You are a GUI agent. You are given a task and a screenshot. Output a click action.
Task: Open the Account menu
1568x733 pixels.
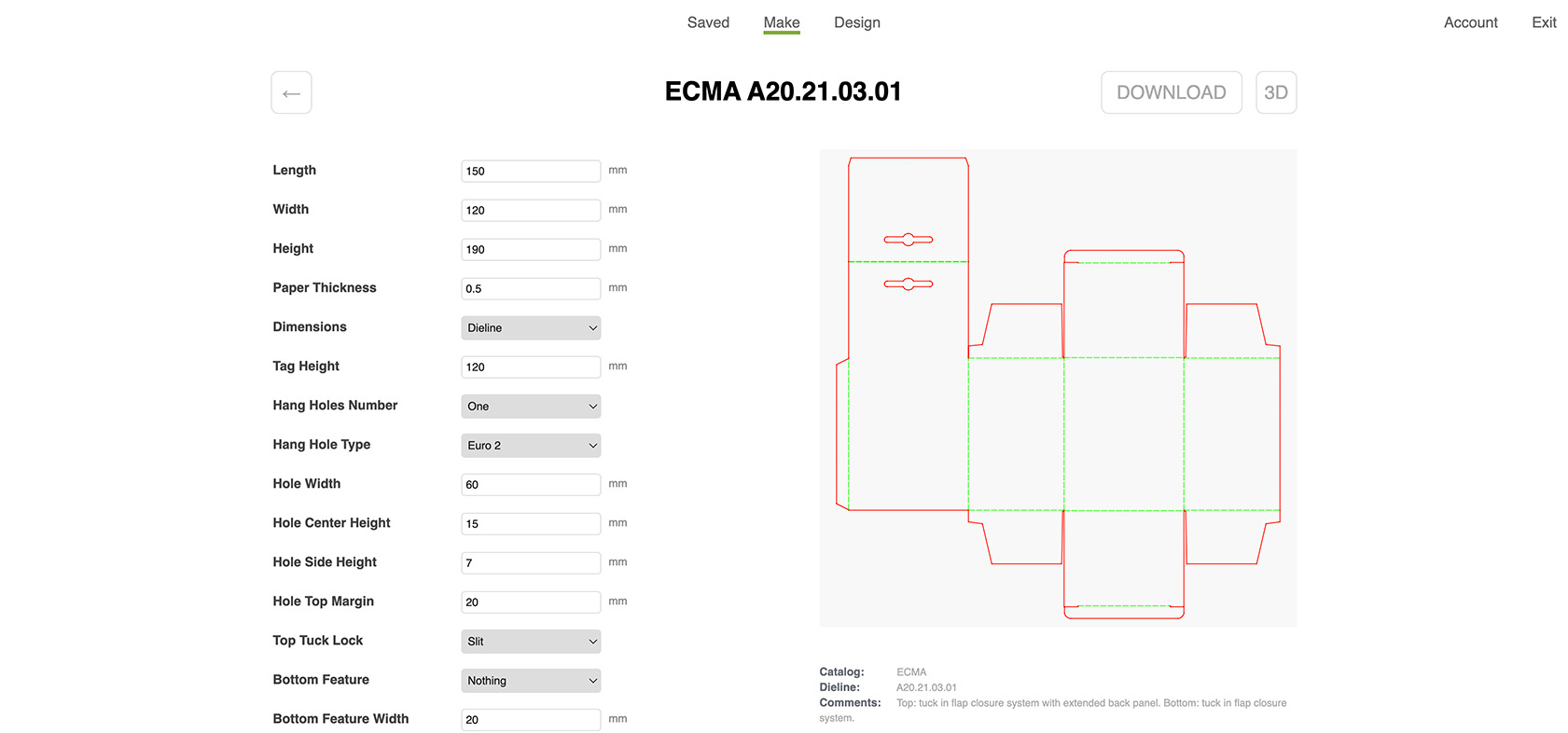coord(1470,21)
